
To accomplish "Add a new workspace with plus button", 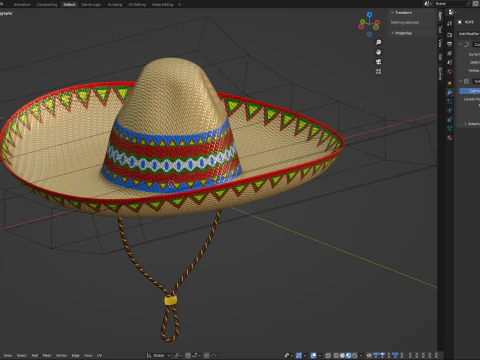I will pyautogui.click(x=179, y=5).
